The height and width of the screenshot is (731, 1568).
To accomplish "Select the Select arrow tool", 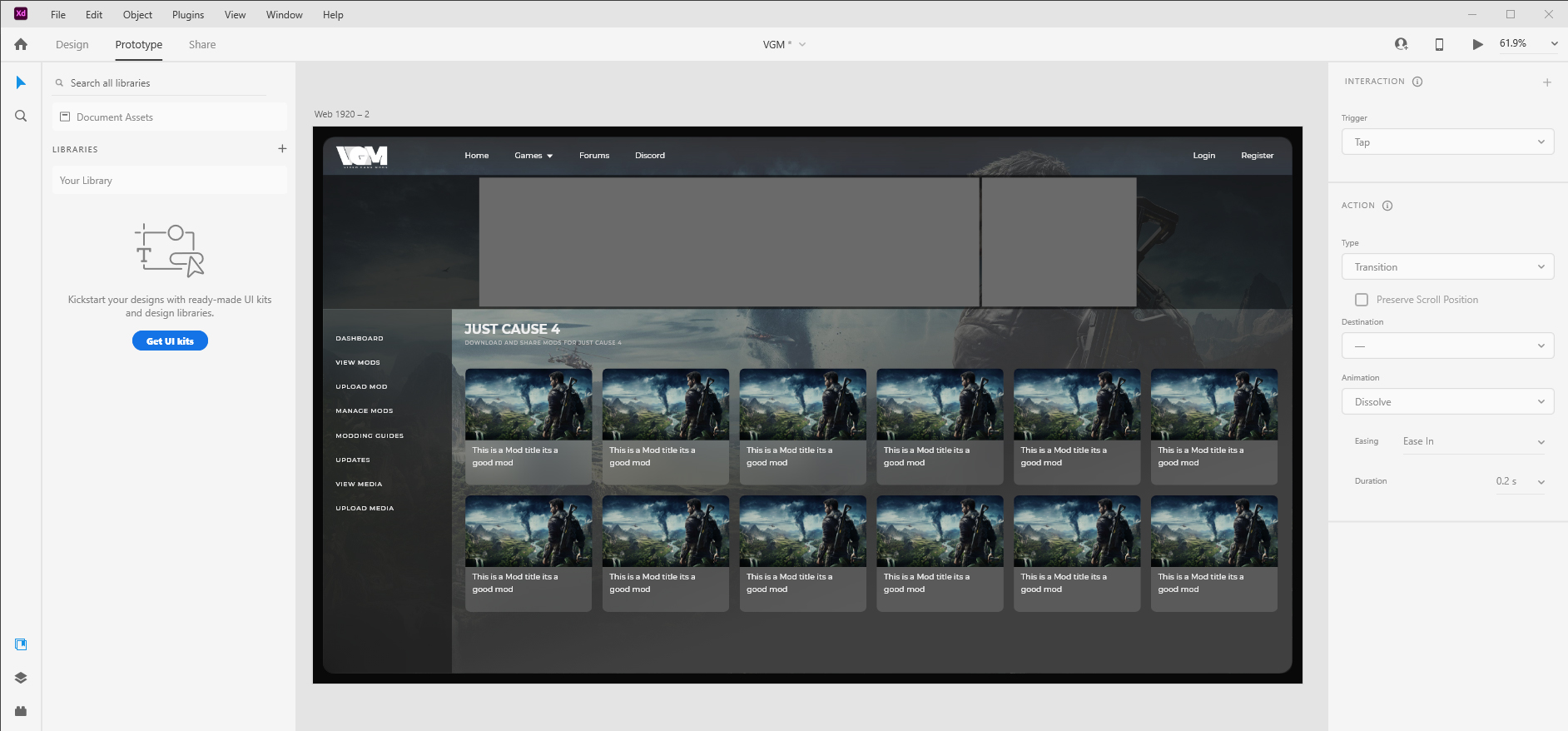I will tap(21, 82).
